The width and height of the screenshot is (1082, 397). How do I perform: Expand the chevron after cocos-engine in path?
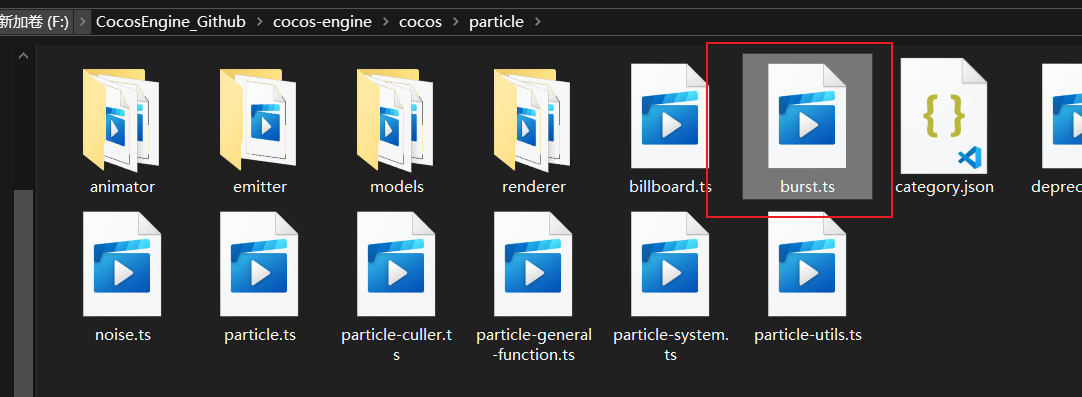point(386,22)
